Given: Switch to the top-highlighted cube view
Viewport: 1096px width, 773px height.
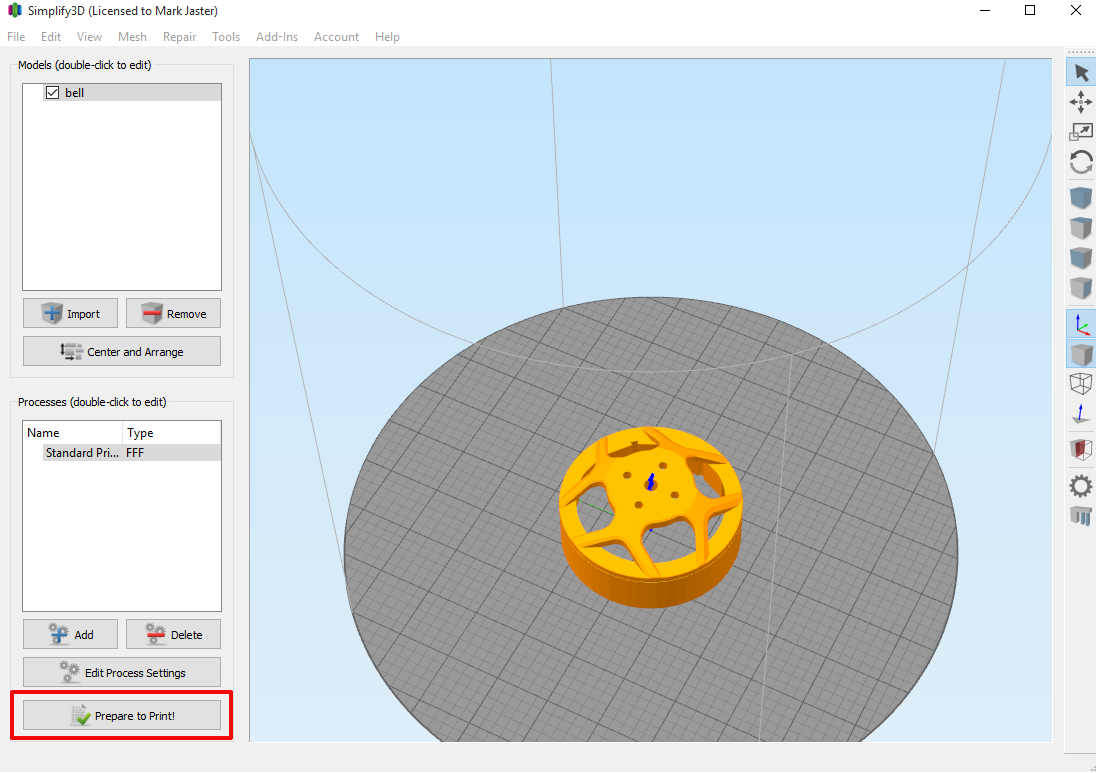Looking at the screenshot, I should pyautogui.click(x=1081, y=228).
